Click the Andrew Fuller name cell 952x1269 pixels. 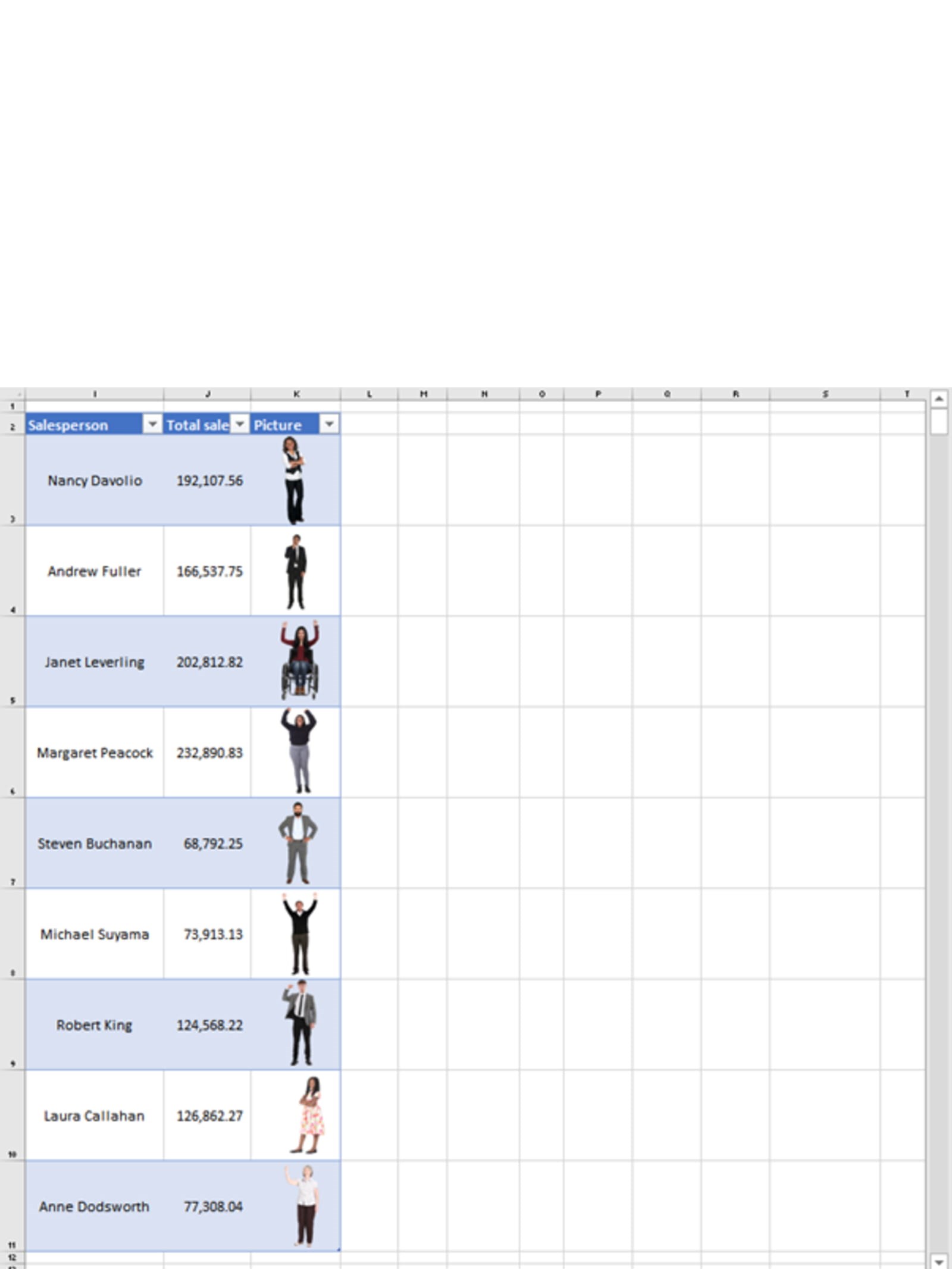pos(94,571)
